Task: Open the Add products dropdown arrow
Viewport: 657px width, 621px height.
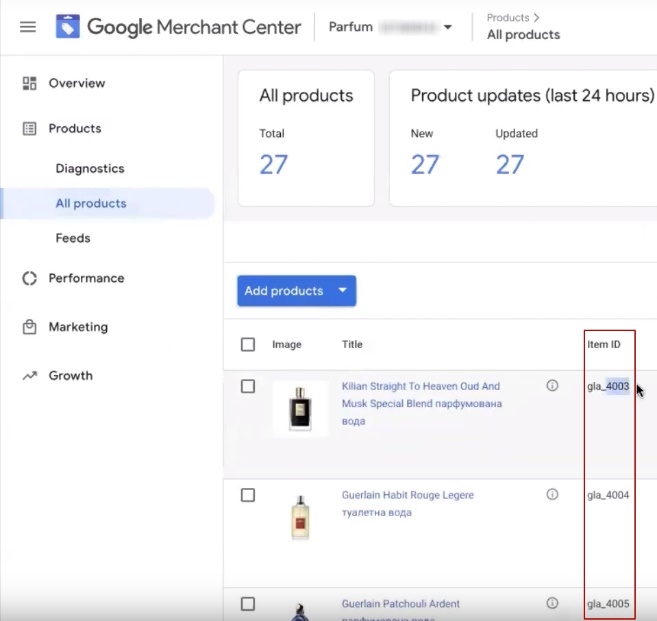Action: 342,291
